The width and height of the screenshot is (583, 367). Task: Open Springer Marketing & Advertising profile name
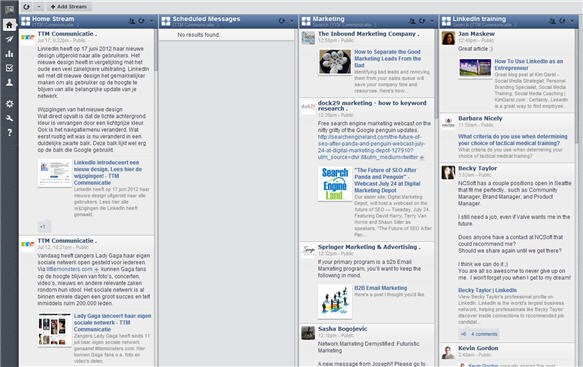point(369,247)
